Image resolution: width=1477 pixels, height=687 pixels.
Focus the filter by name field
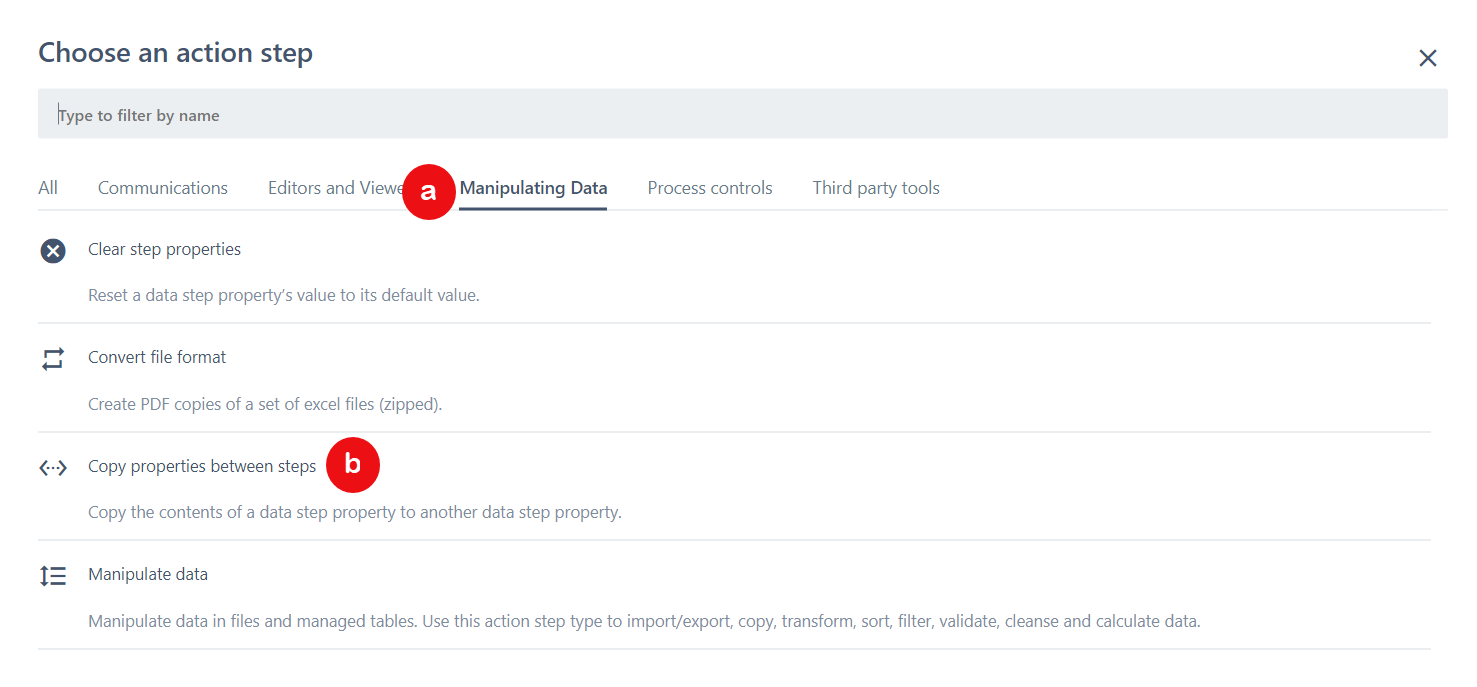pos(742,115)
